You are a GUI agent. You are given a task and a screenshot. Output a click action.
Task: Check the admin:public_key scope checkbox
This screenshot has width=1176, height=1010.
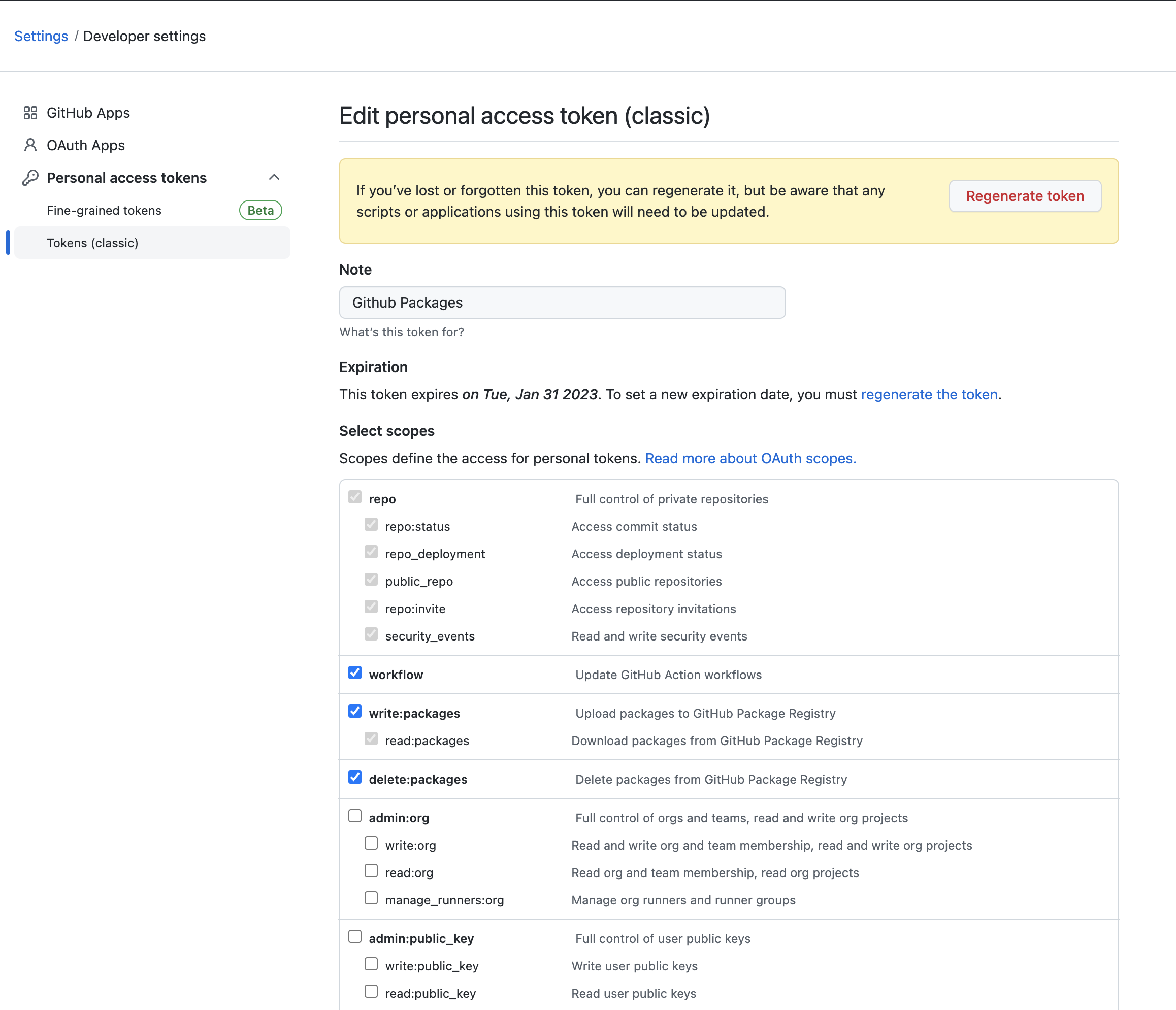[355, 937]
